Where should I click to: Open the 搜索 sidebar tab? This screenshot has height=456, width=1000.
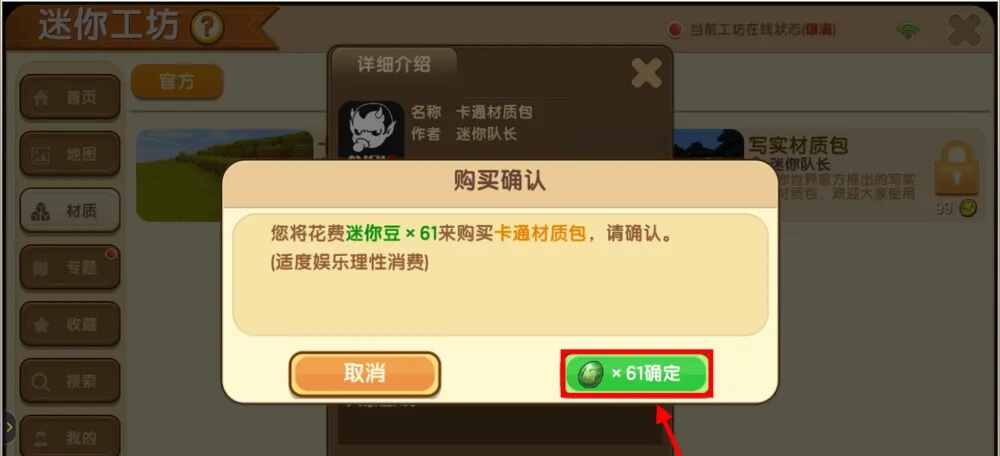(x=70, y=381)
